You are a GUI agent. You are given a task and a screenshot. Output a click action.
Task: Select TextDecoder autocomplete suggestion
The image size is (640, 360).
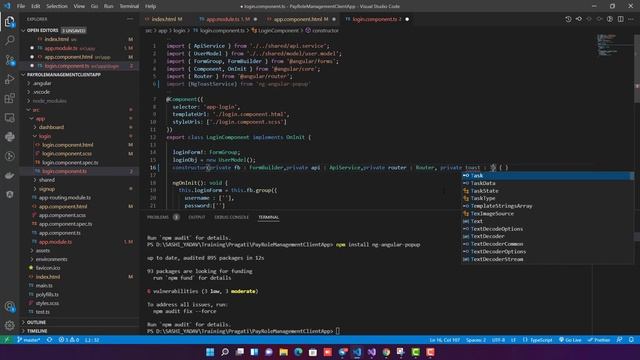pos(547,236)
